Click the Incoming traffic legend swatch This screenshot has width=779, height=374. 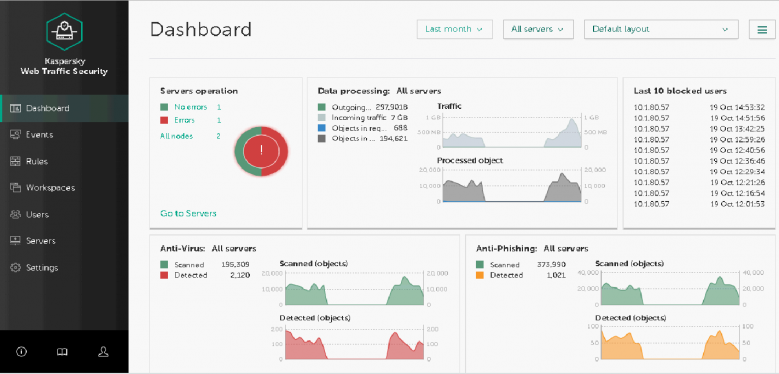pyautogui.click(x=322, y=118)
